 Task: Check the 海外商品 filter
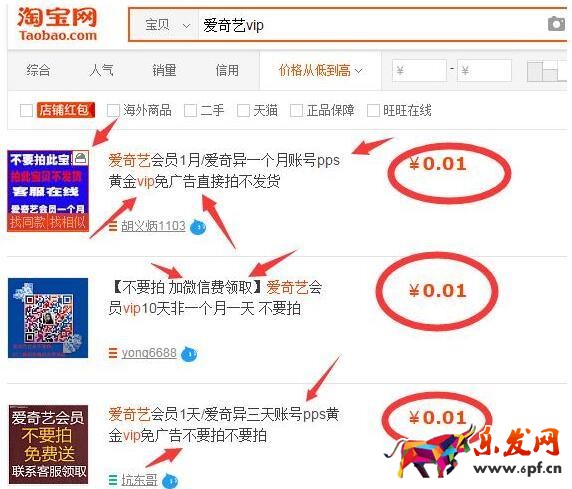click(113, 111)
